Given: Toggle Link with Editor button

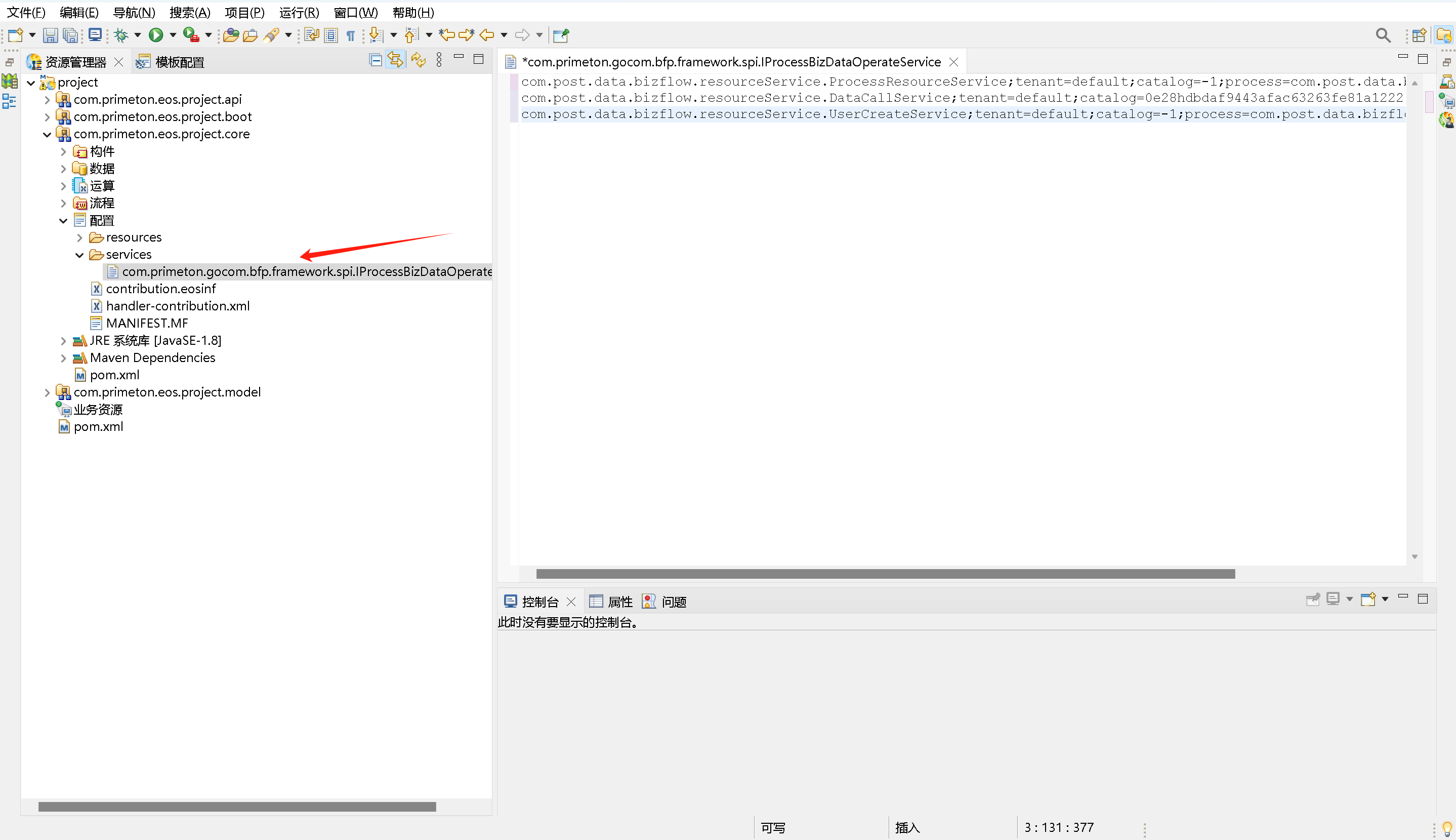Looking at the screenshot, I should pyautogui.click(x=396, y=60).
